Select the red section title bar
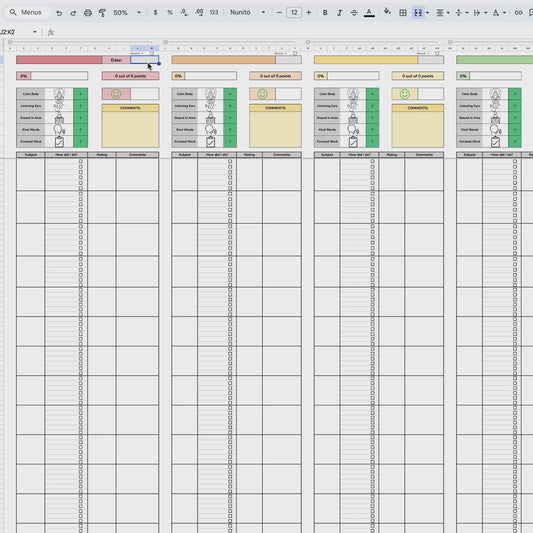Image resolution: width=533 pixels, height=533 pixels. pos(59,60)
